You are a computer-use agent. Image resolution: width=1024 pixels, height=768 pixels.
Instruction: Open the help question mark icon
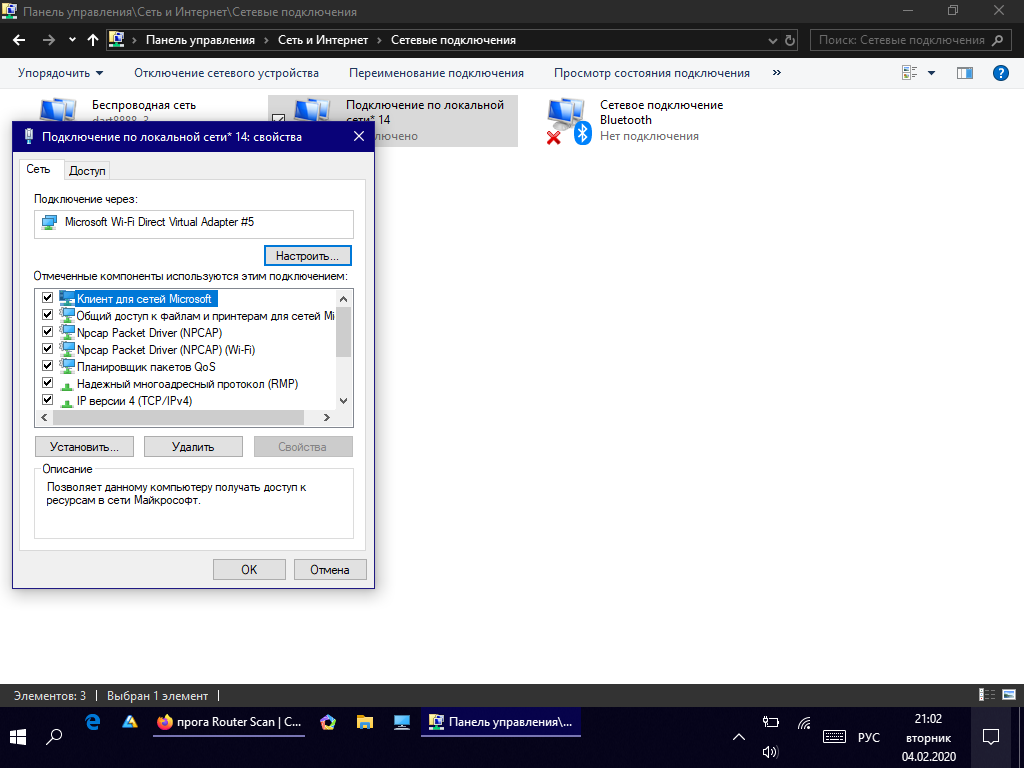(x=998, y=73)
